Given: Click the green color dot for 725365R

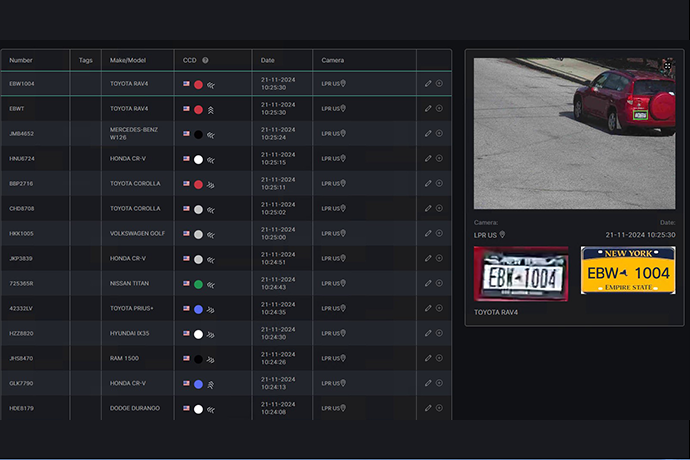Looking at the screenshot, I should (x=198, y=284).
